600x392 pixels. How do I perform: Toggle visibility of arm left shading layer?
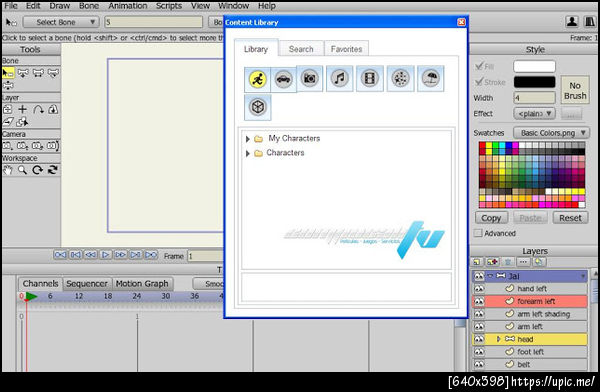click(479, 314)
